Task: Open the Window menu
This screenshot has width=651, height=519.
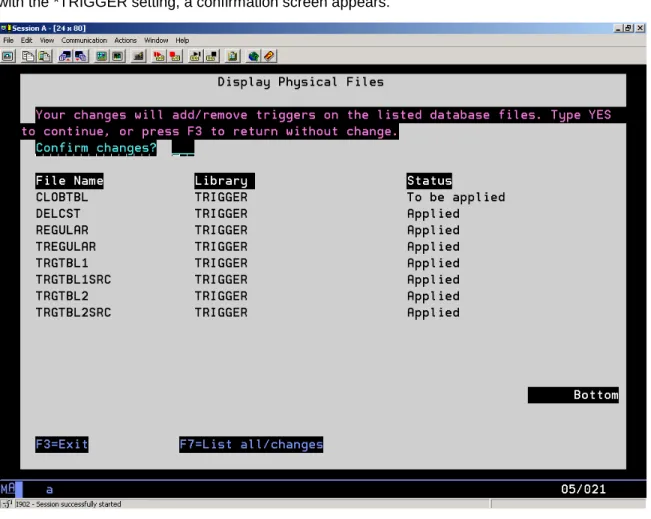Action: click(x=156, y=40)
